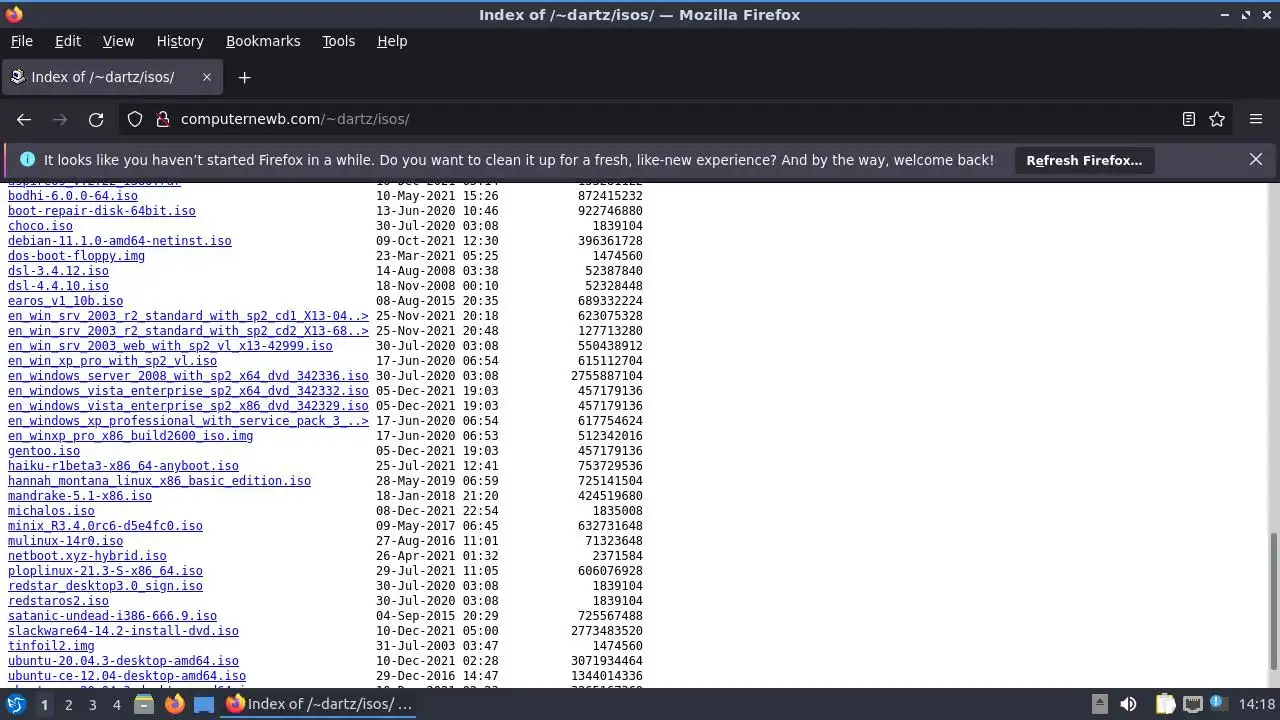Show site security info via padlock icon

163,119
